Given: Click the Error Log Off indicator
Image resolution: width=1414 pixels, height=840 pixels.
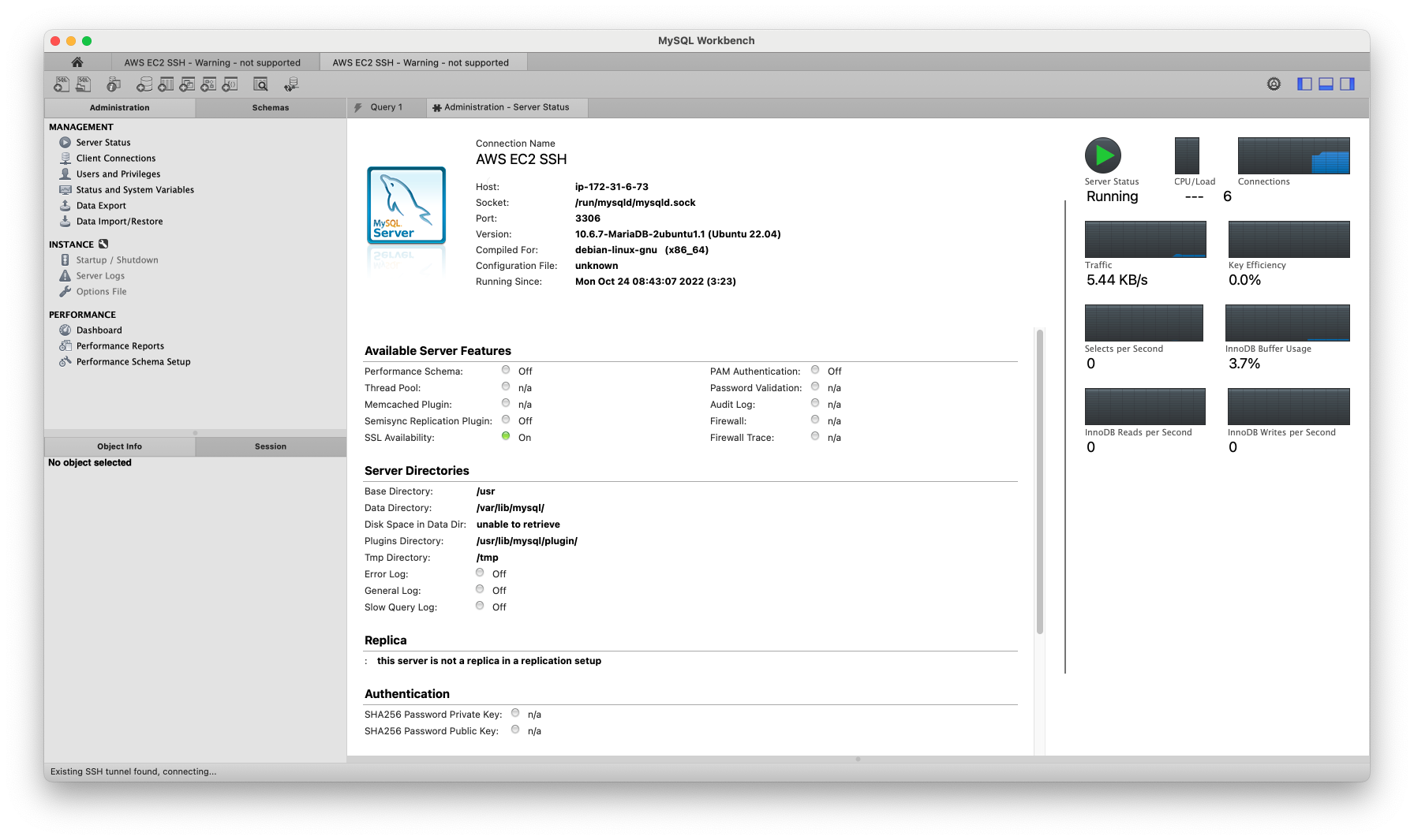Looking at the screenshot, I should click(480, 573).
